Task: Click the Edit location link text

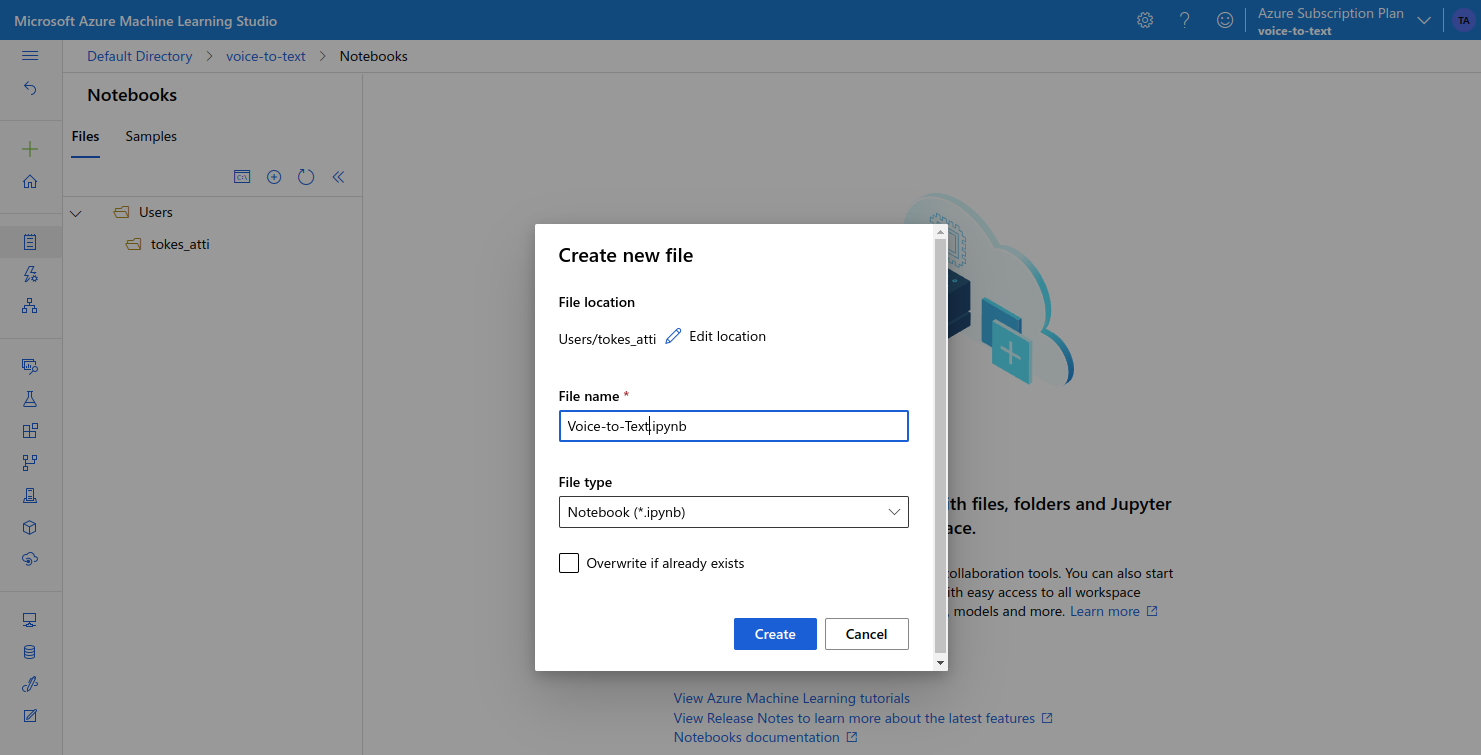Action: coord(727,336)
